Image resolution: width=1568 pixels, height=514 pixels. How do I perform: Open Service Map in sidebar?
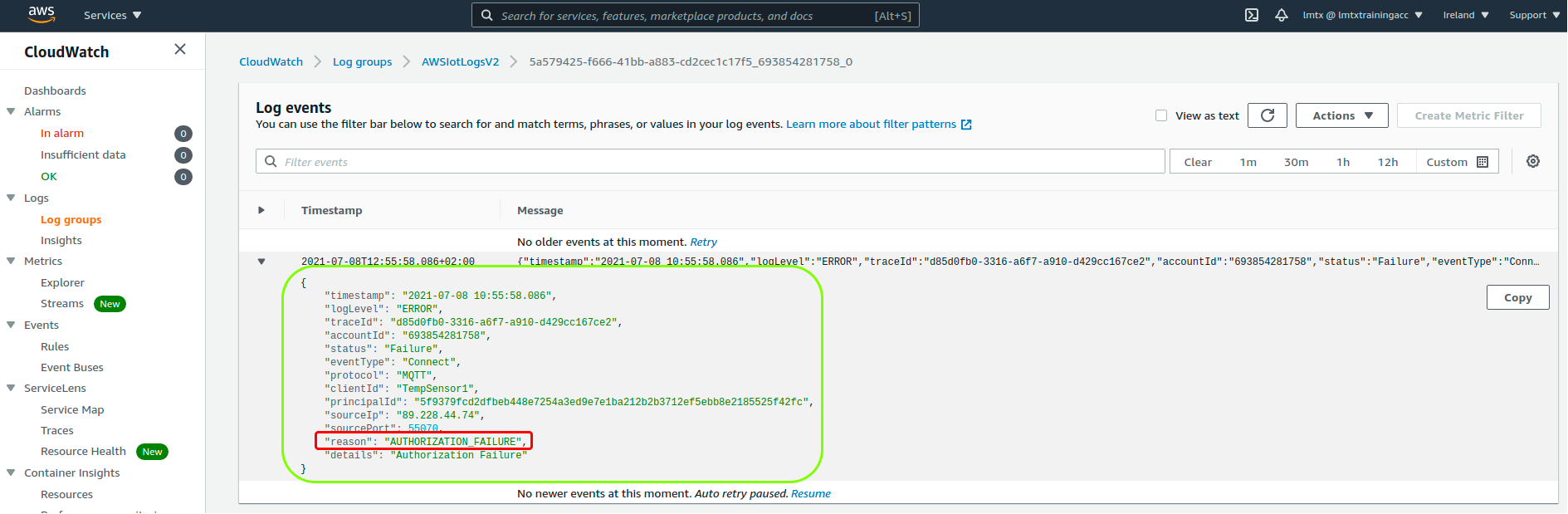point(72,409)
